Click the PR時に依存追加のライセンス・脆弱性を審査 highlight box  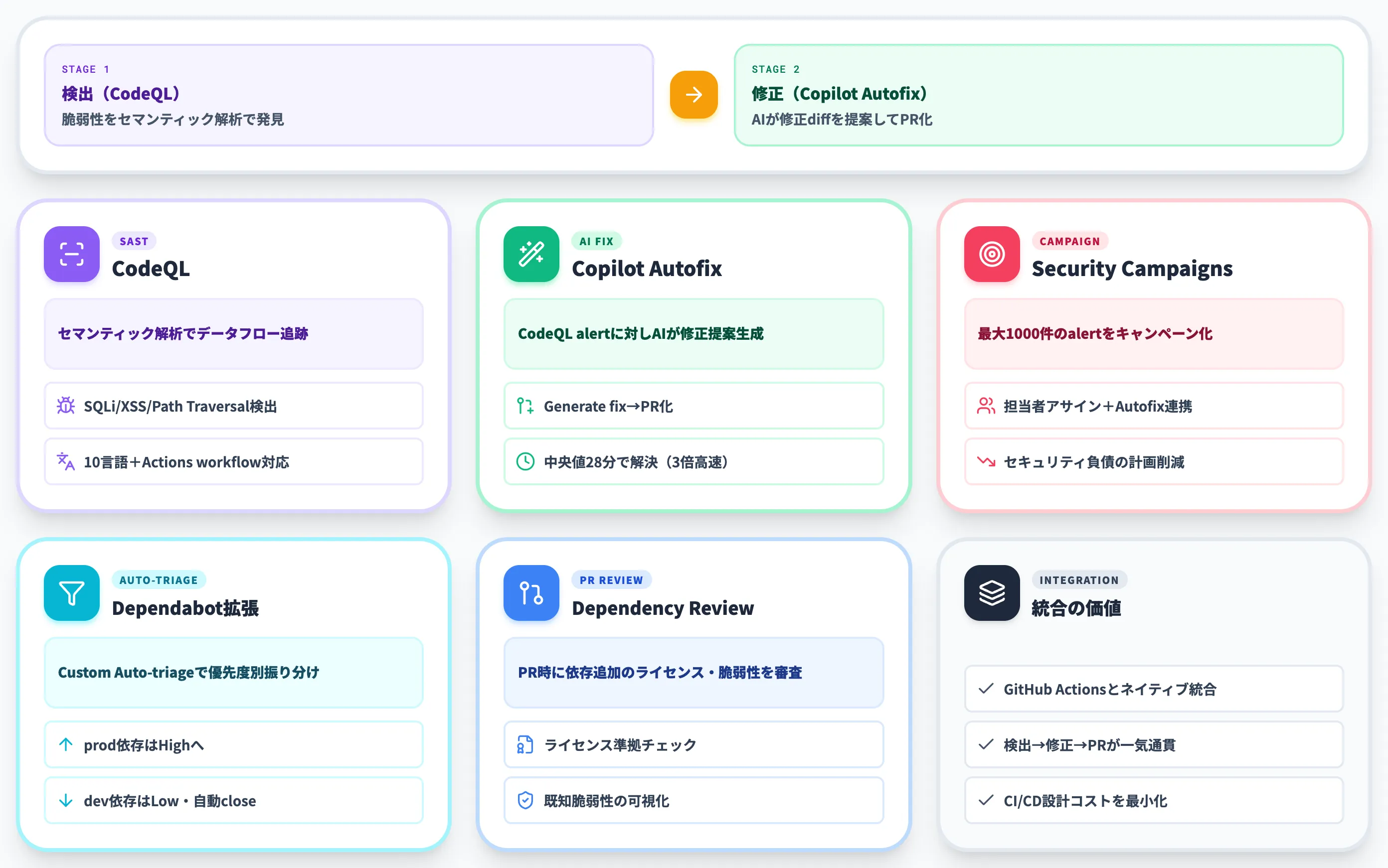(x=694, y=672)
